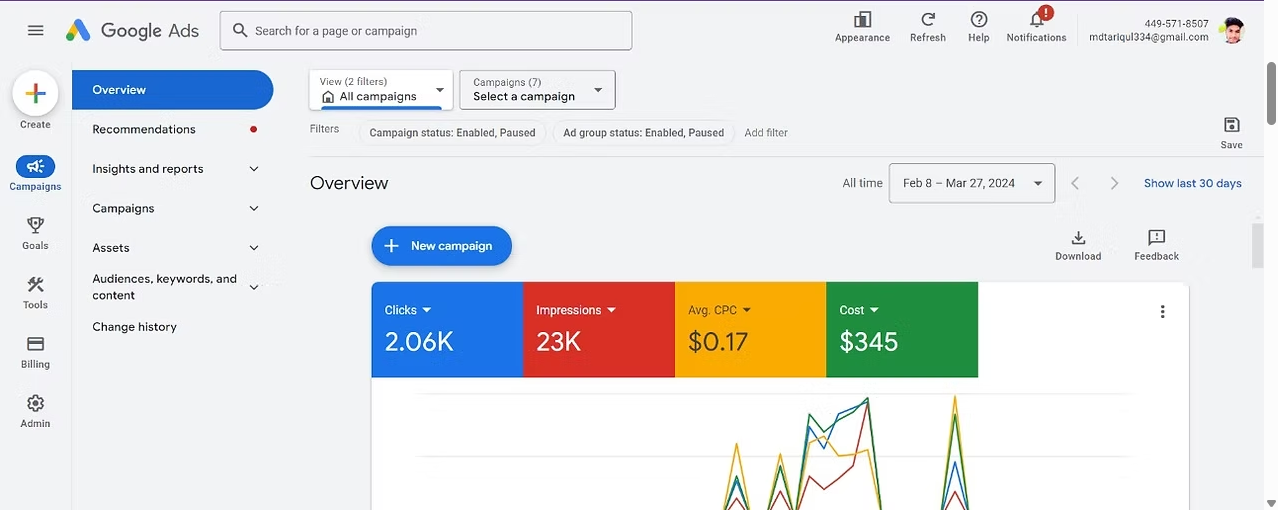Click the Download icon
1278x510 pixels.
pos(1078,238)
